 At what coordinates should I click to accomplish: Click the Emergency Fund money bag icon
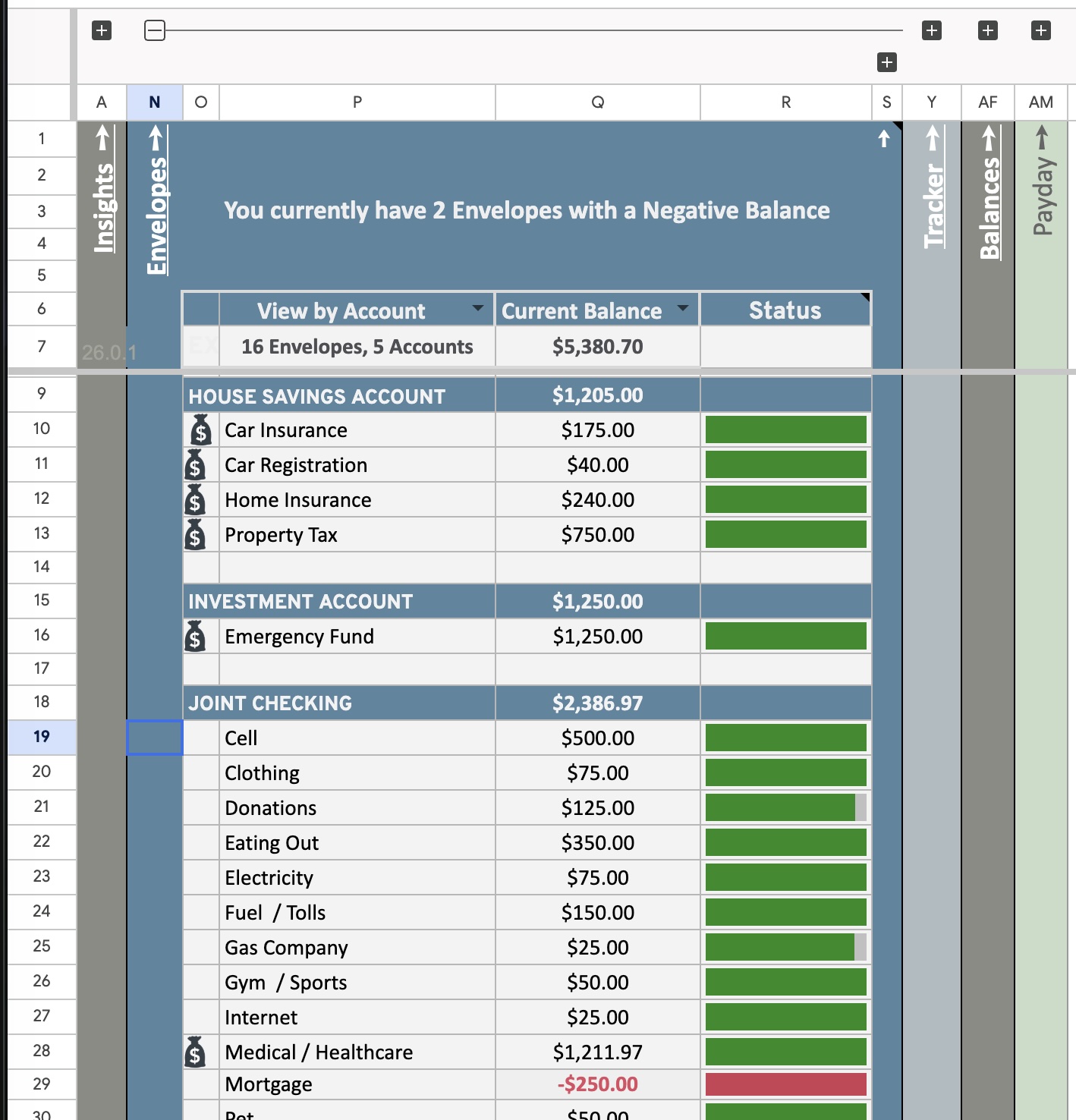pyautogui.click(x=196, y=636)
